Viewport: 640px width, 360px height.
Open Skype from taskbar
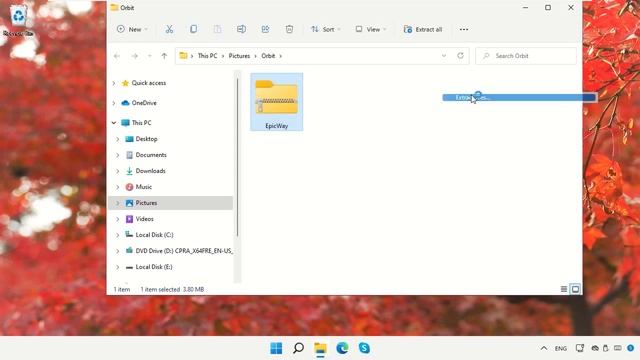pos(364,348)
